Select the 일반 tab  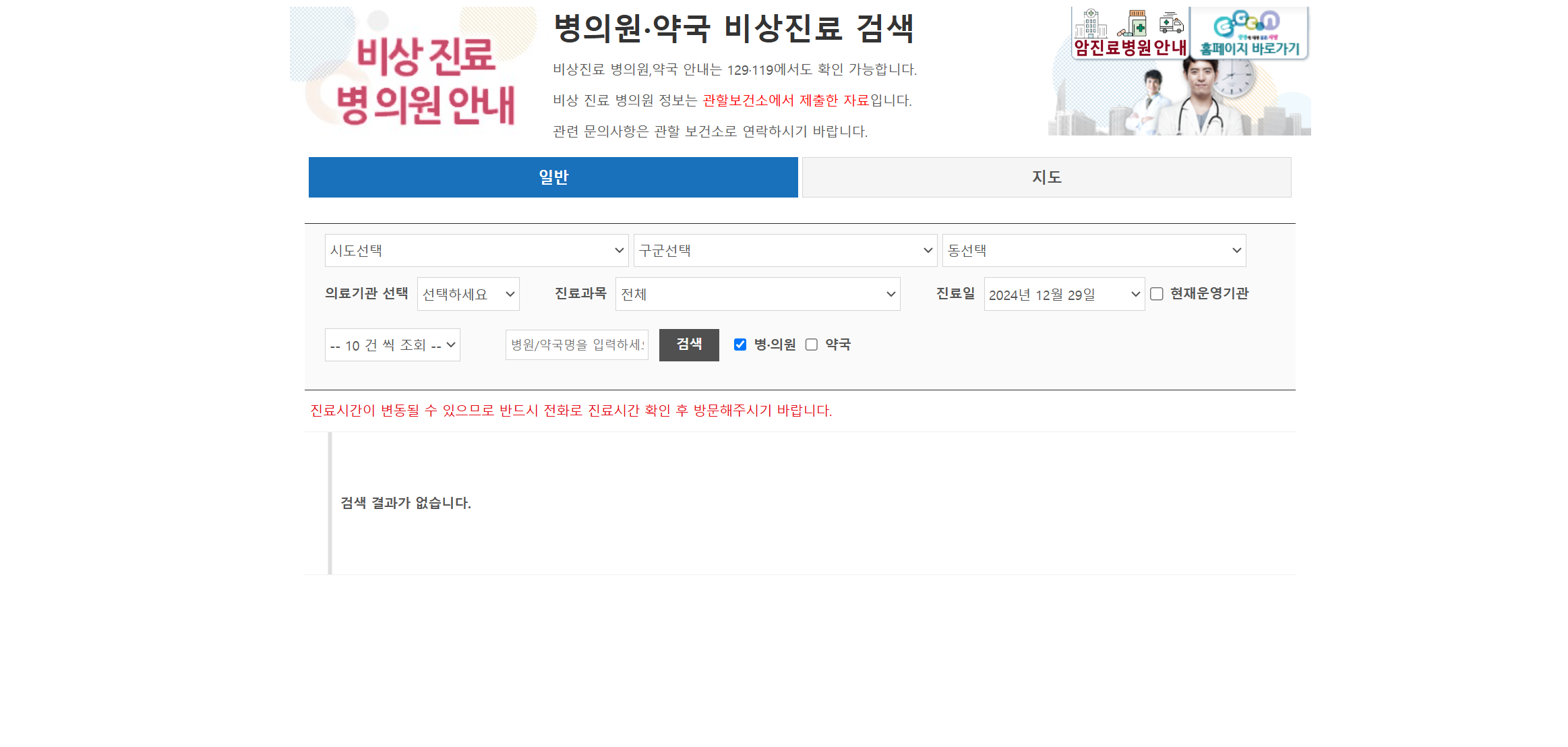coord(553,177)
